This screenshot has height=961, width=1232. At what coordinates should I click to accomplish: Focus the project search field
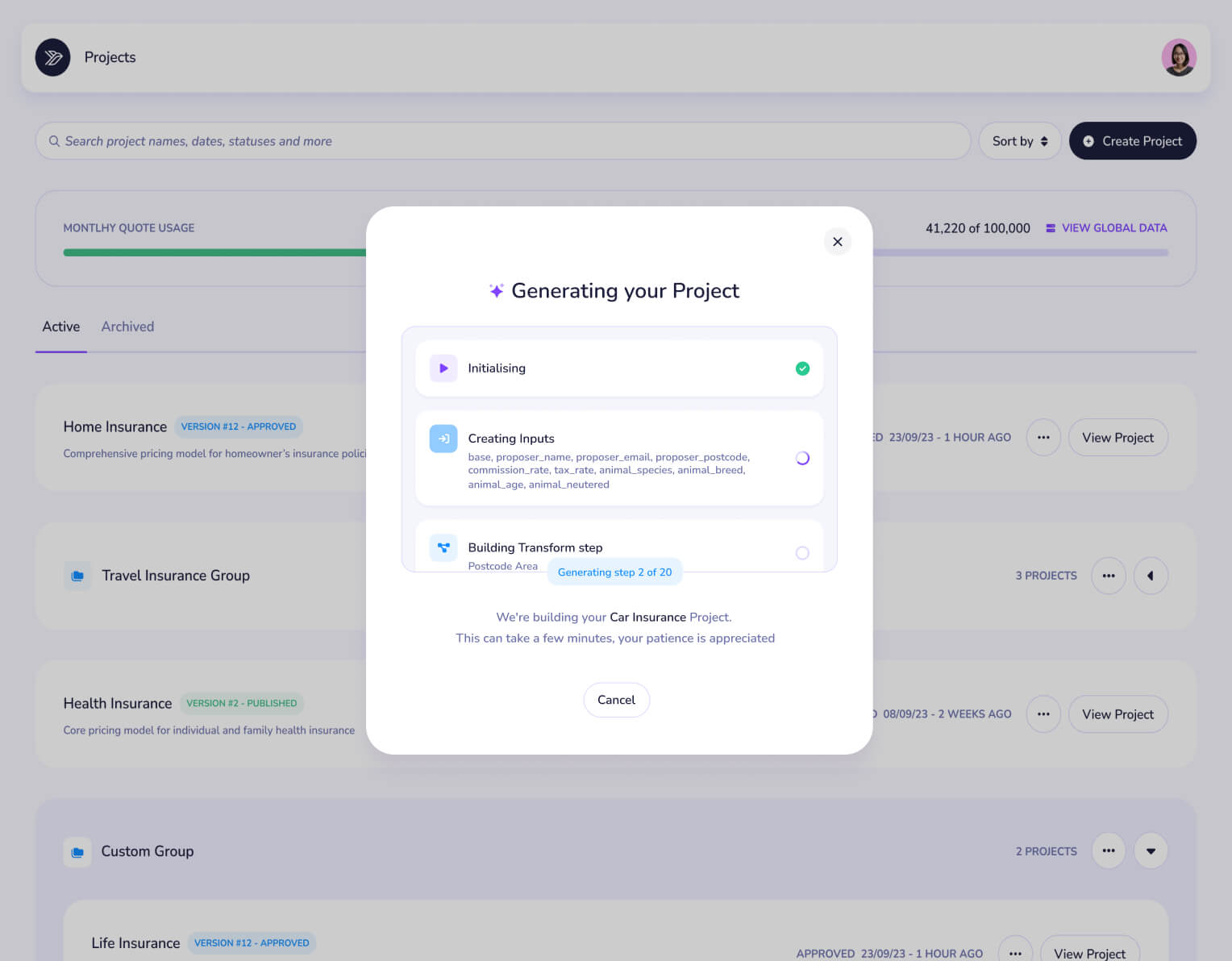(x=503, y=141)
